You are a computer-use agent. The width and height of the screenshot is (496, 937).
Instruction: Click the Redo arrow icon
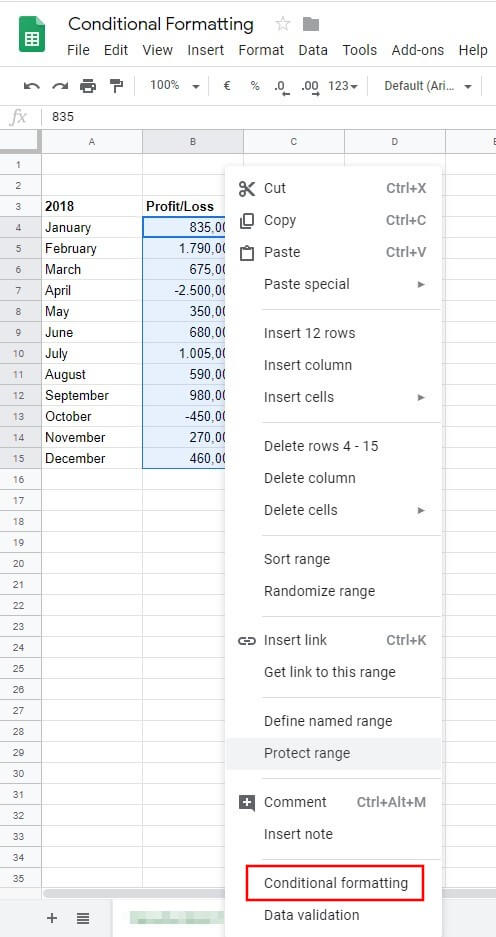point(60,86)
